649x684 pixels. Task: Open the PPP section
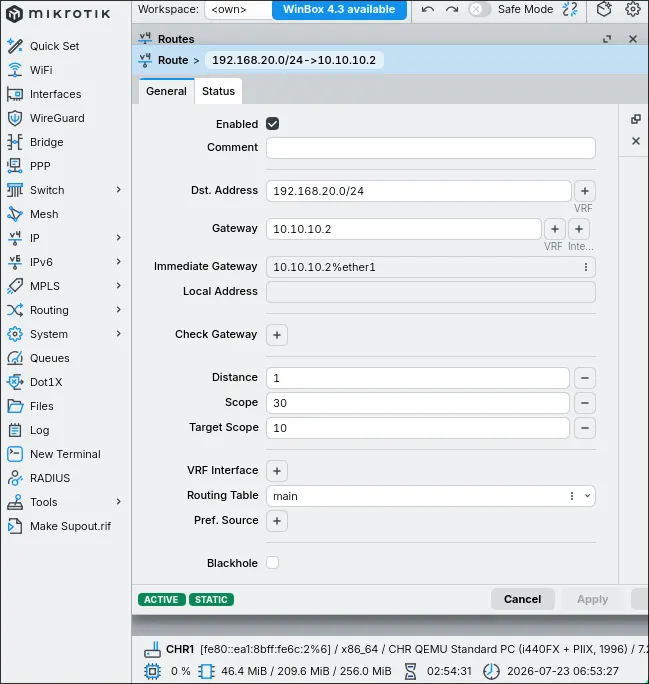[40, 166]
